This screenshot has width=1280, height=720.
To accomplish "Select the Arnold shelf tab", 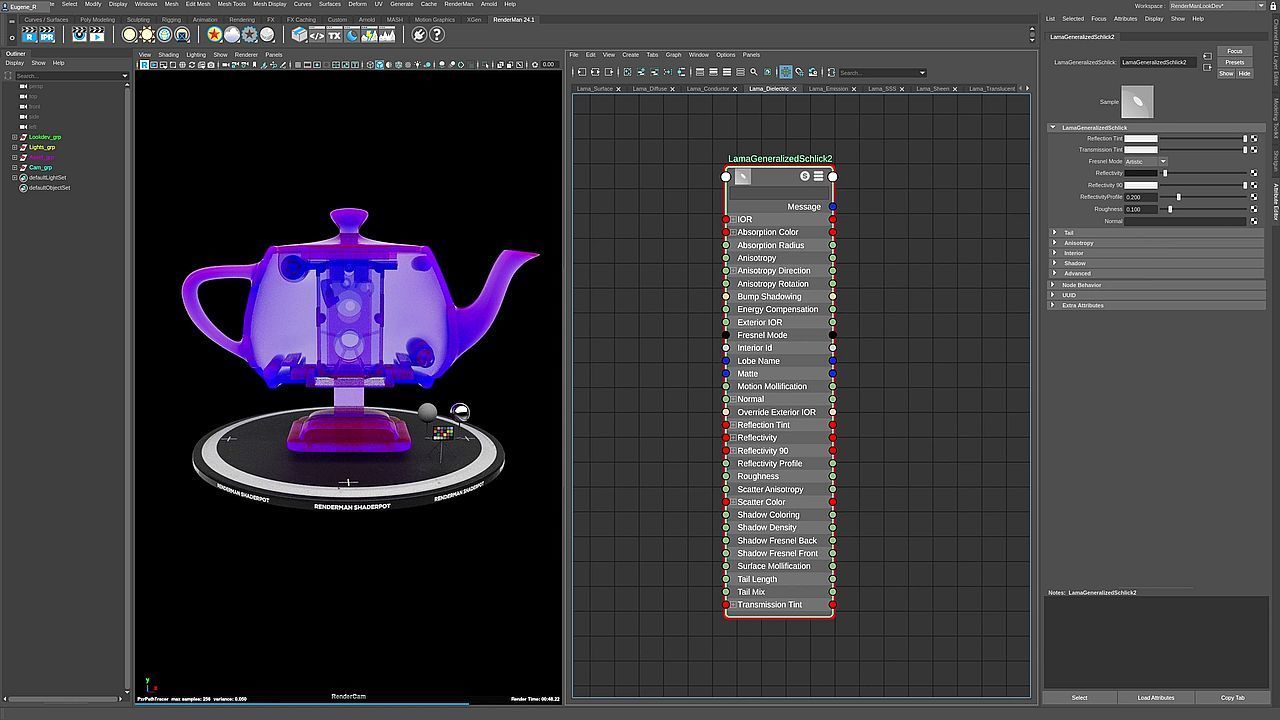I will (367, 19).
